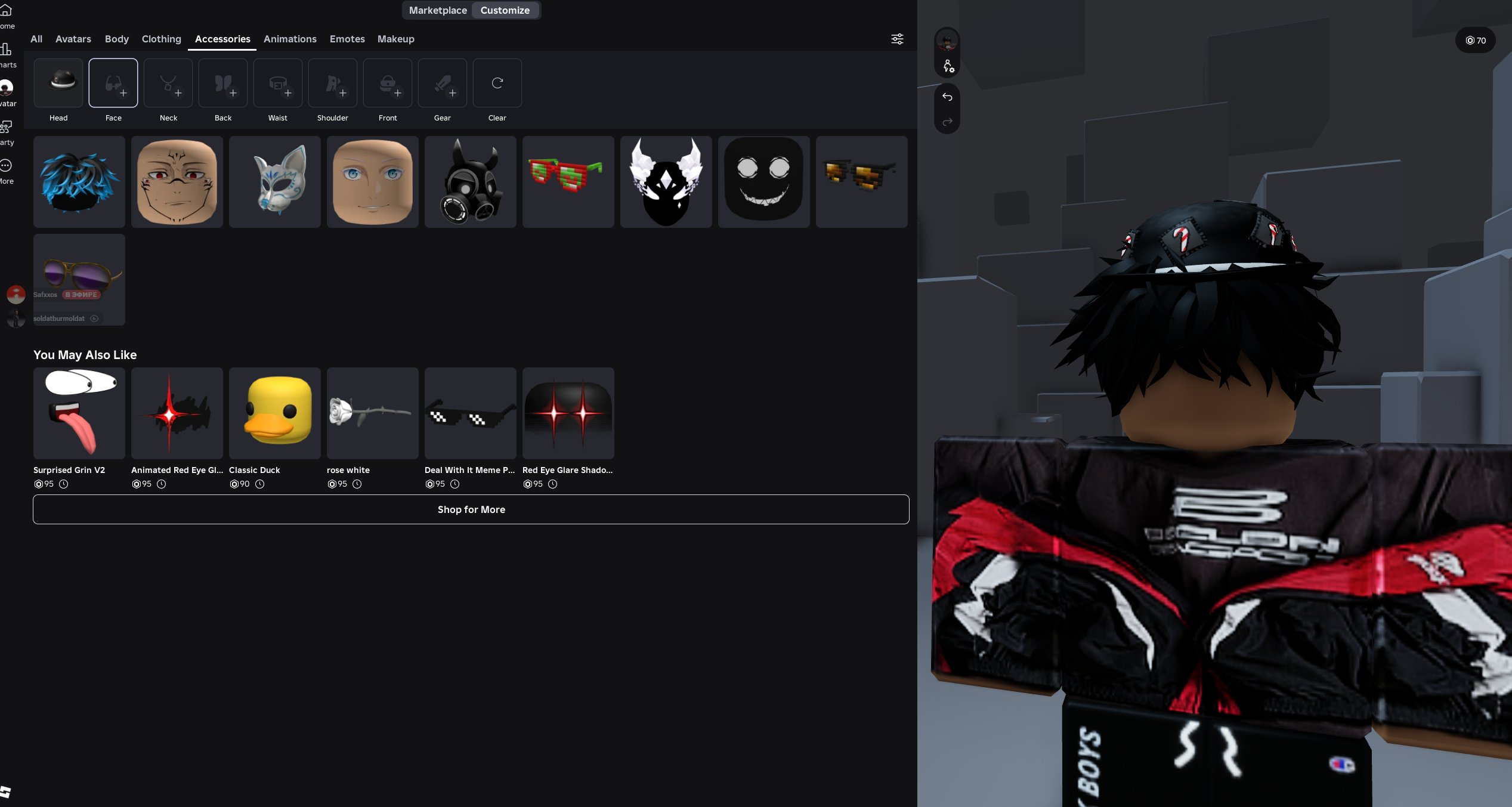Select the Head accessory slot

click(58, 83)
